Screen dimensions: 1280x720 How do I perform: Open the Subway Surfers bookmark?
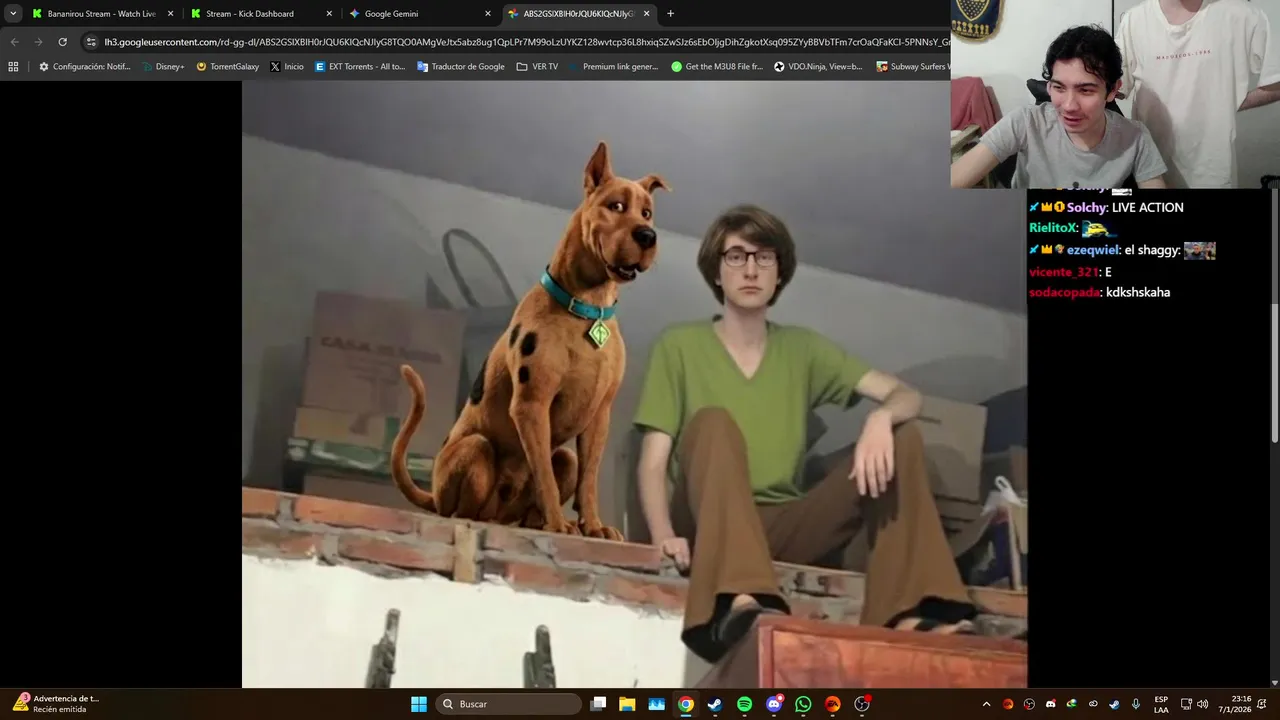point(912,67)
